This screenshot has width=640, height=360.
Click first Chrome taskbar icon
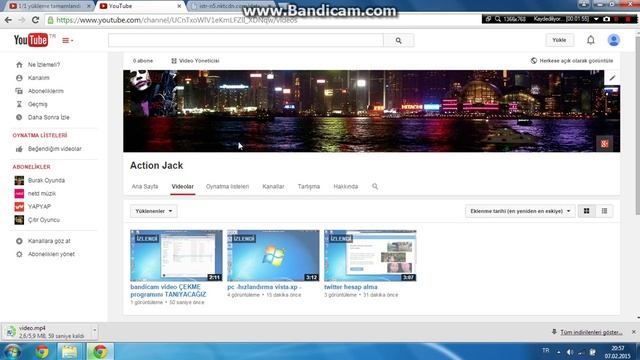pos(42,351)
